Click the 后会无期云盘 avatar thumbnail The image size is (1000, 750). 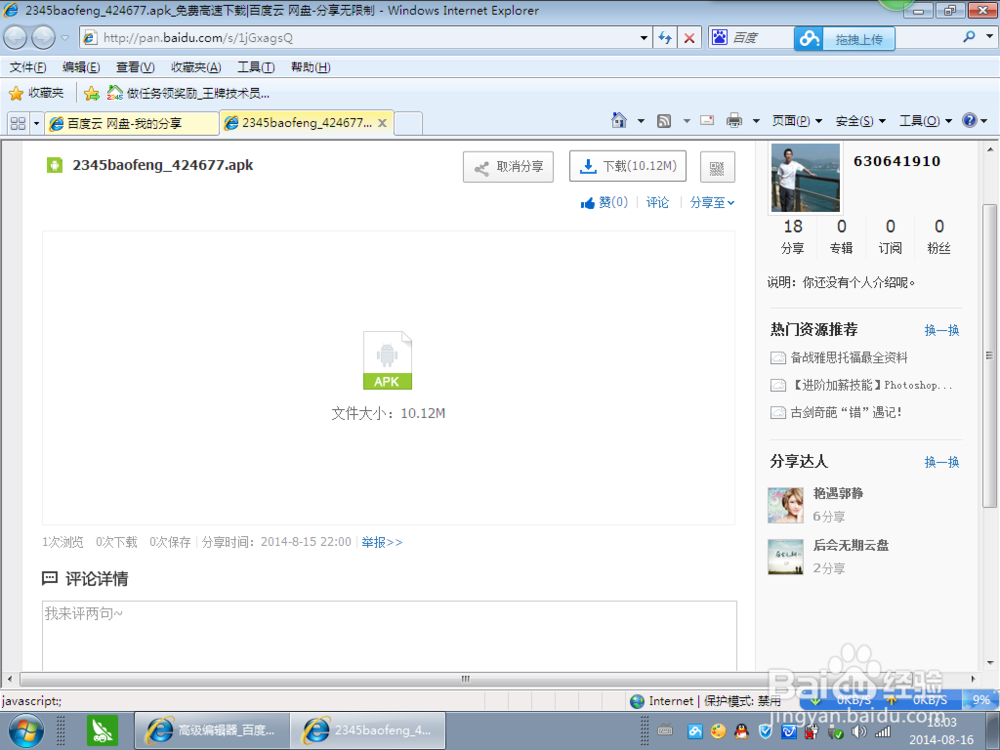pyautogui.click(x=786, y=557)
